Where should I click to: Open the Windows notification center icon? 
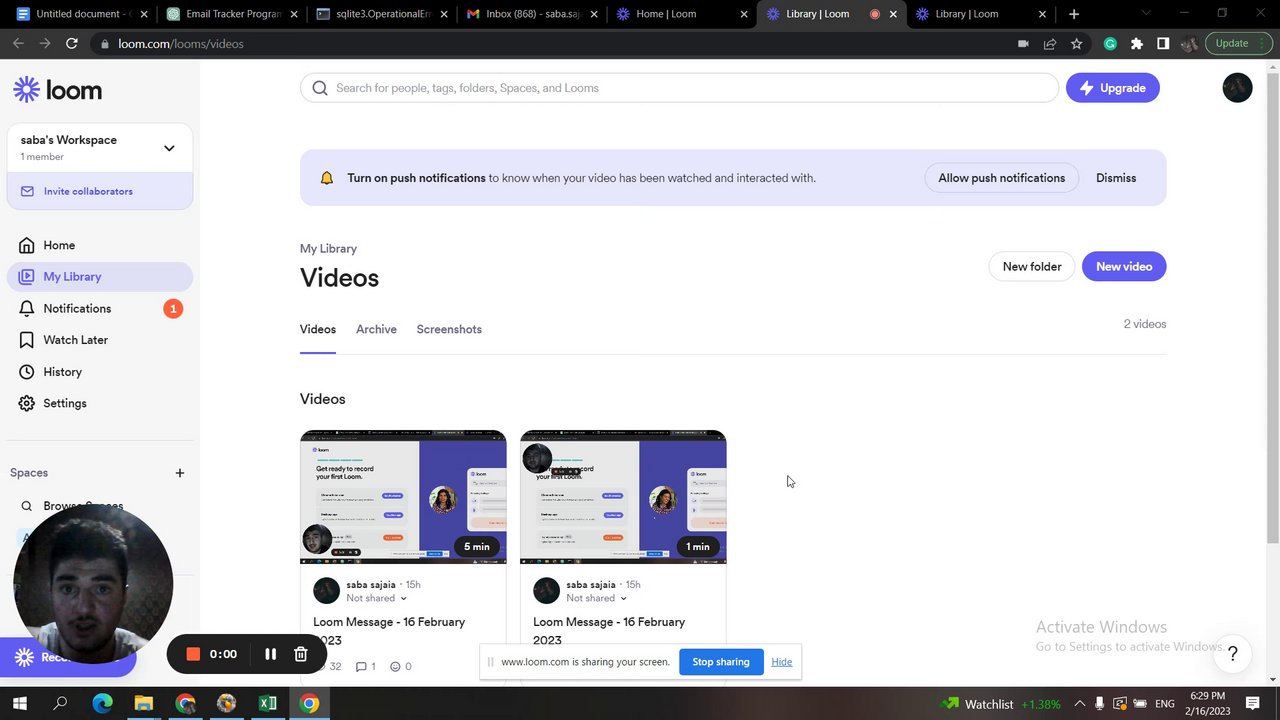pyautogui.click(x=1252, y=704)
